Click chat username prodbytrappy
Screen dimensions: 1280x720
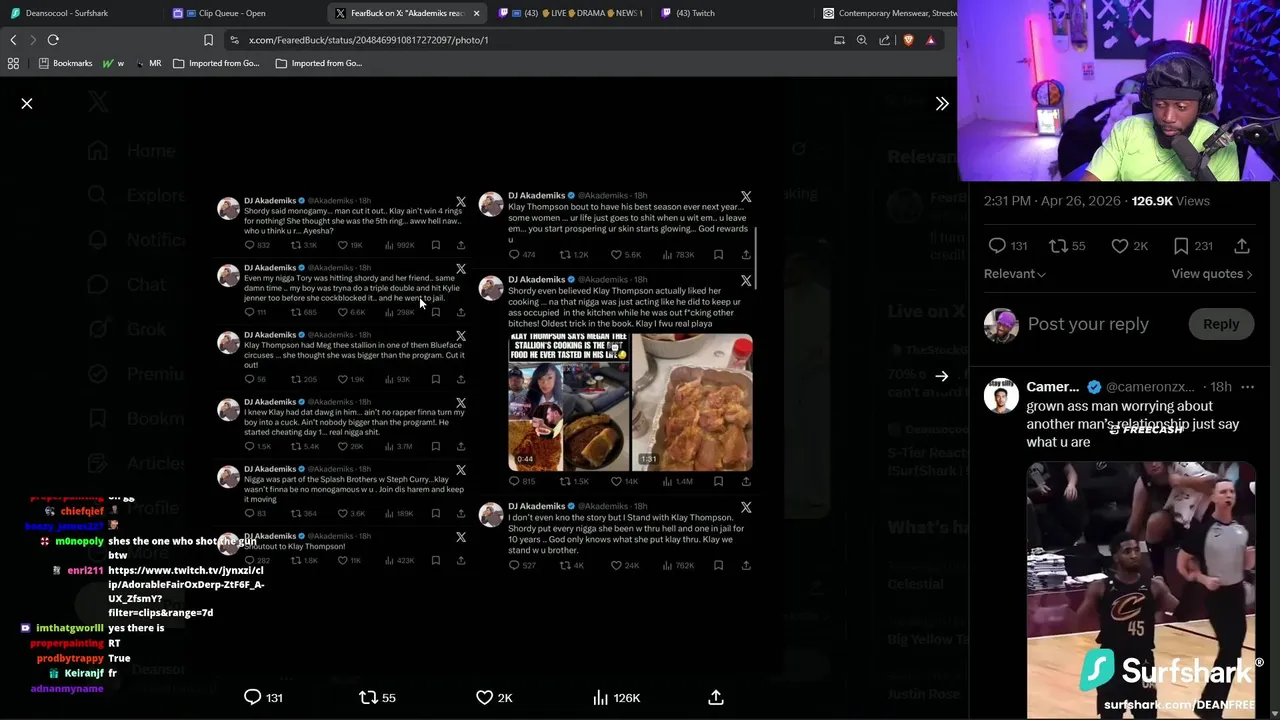70,659
